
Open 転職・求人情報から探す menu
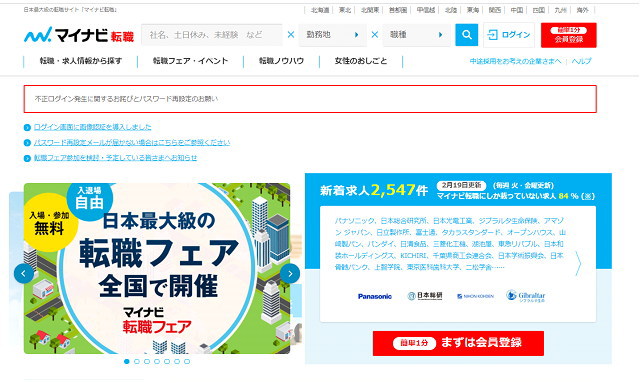click(x=81, y=61)
